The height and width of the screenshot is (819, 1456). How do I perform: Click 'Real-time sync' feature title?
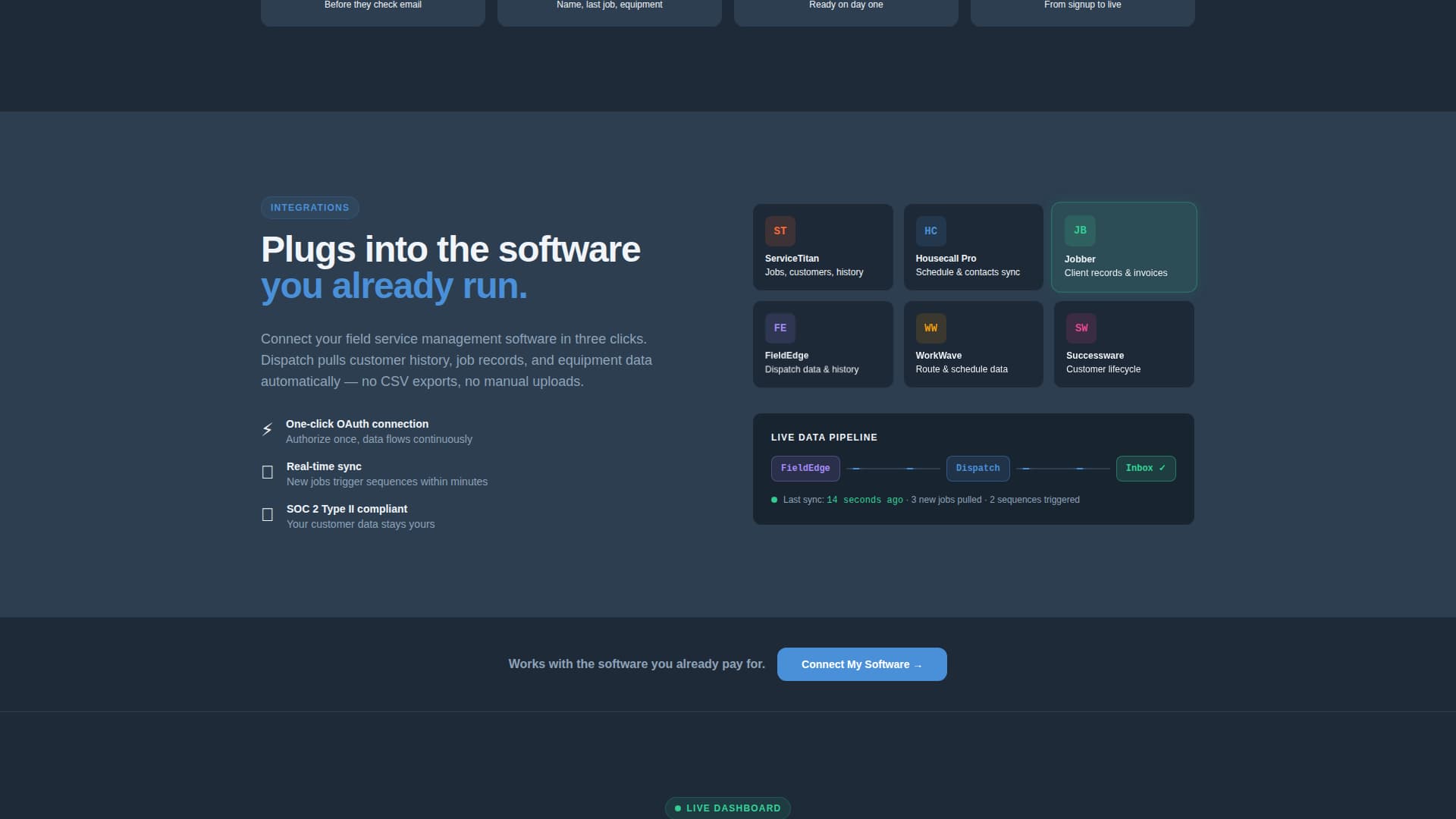(324, 466)
